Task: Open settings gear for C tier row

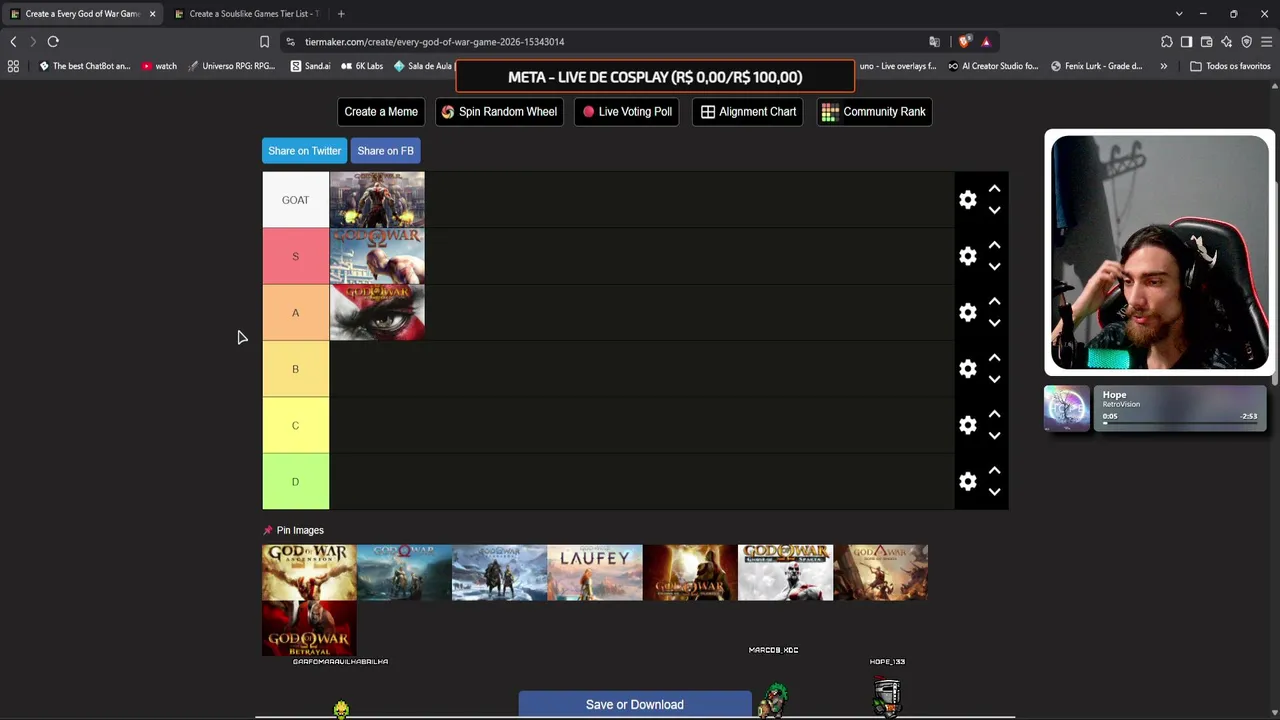Action: tap(968, 425)
